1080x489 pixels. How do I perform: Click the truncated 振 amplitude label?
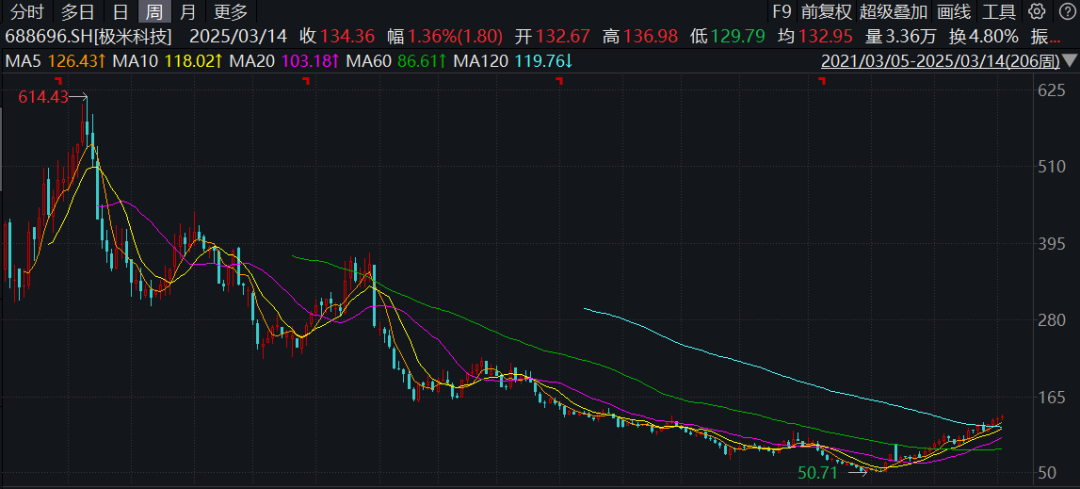1045,37
